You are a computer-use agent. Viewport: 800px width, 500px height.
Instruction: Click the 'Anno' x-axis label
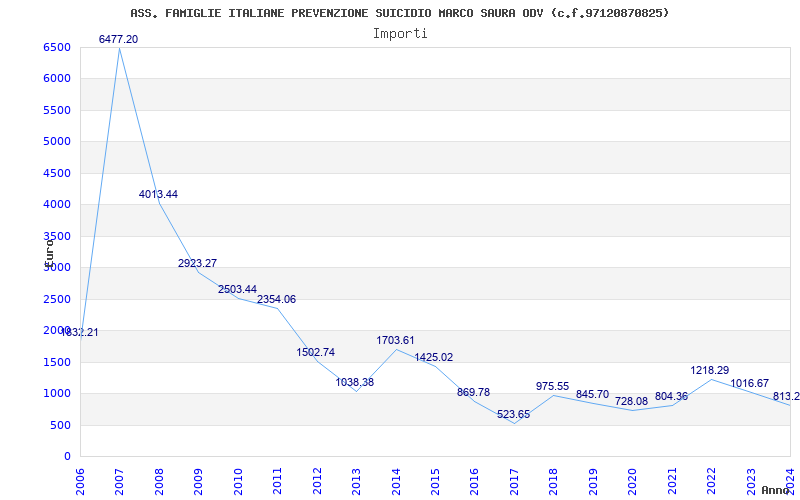[x=776, y=490]
